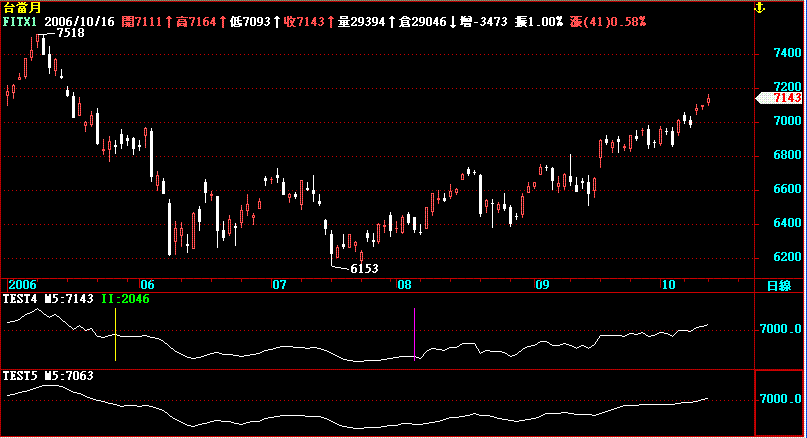Click the white vertical marker in TEST4
This screenshot has width=807, height=438.
(115, 334)
